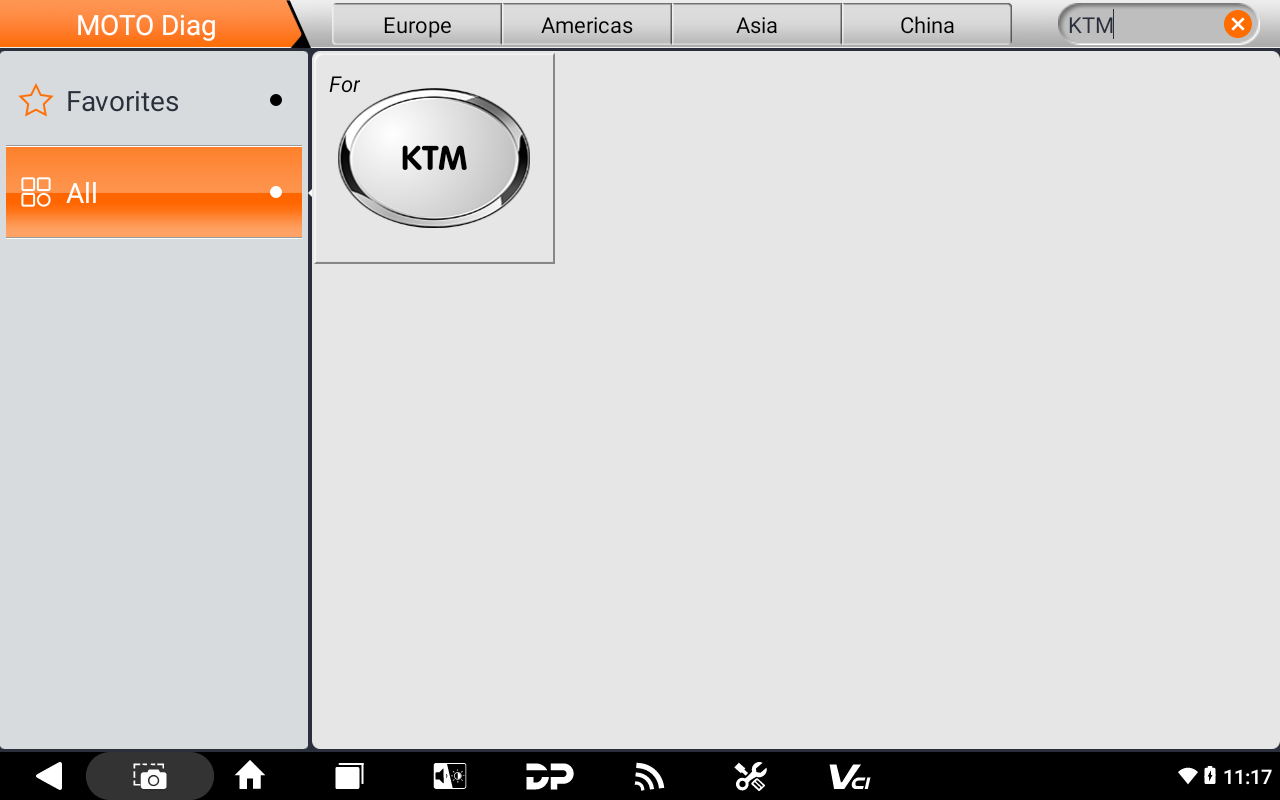Switch to the Europe tab
Screen dimensions: 1280x800
coord(417,25)
